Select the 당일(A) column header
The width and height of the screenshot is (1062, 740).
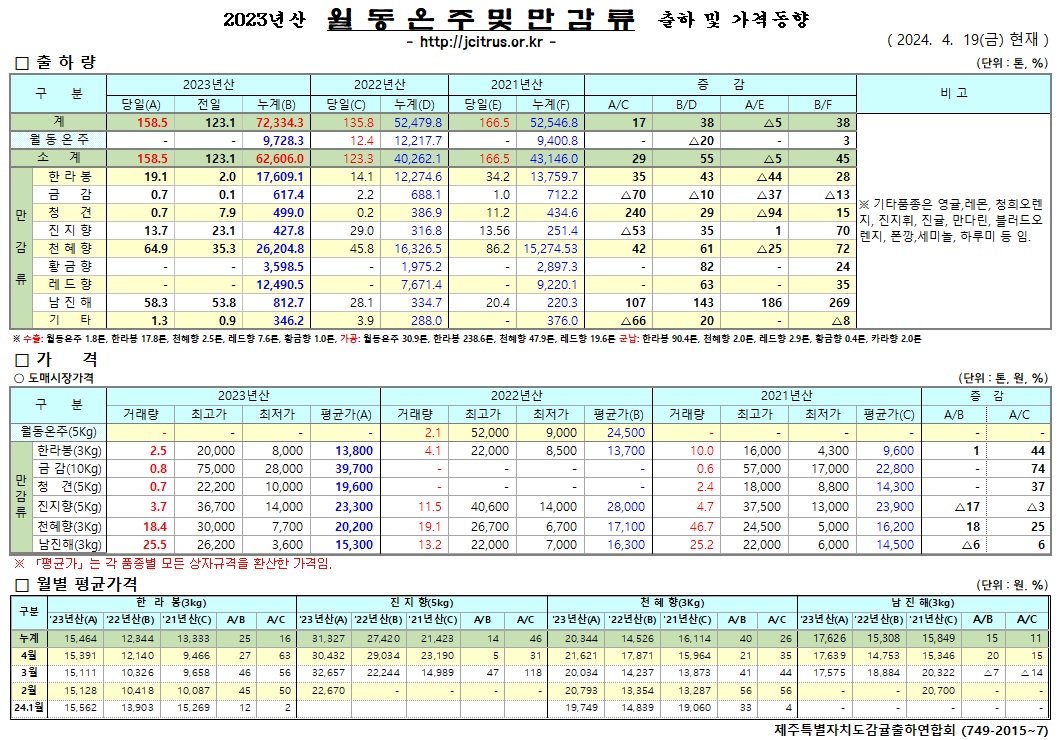(140, 104)
